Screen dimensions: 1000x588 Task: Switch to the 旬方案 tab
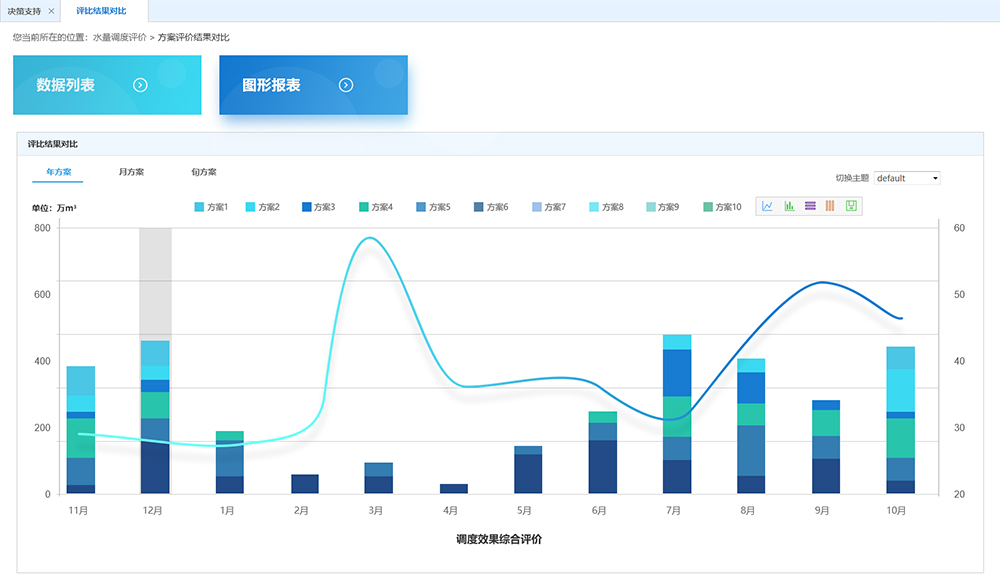(x=204, y=172)
